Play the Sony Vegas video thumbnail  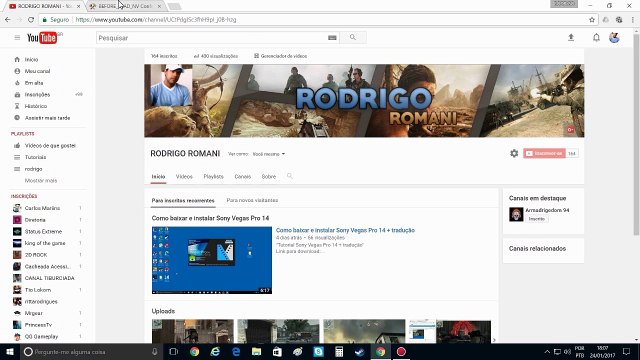[212, 260]
